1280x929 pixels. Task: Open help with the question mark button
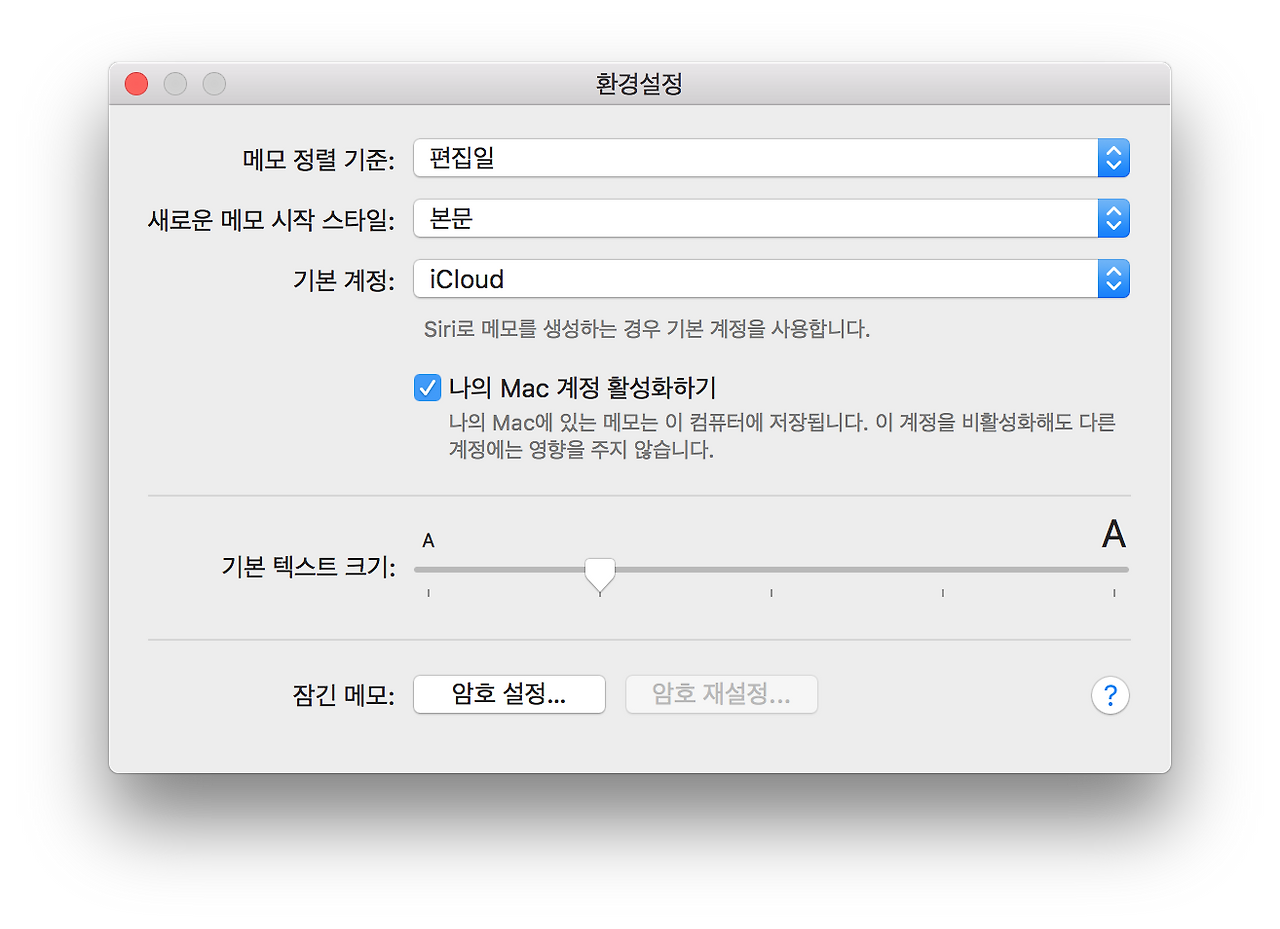click(x=1110, y=695)
